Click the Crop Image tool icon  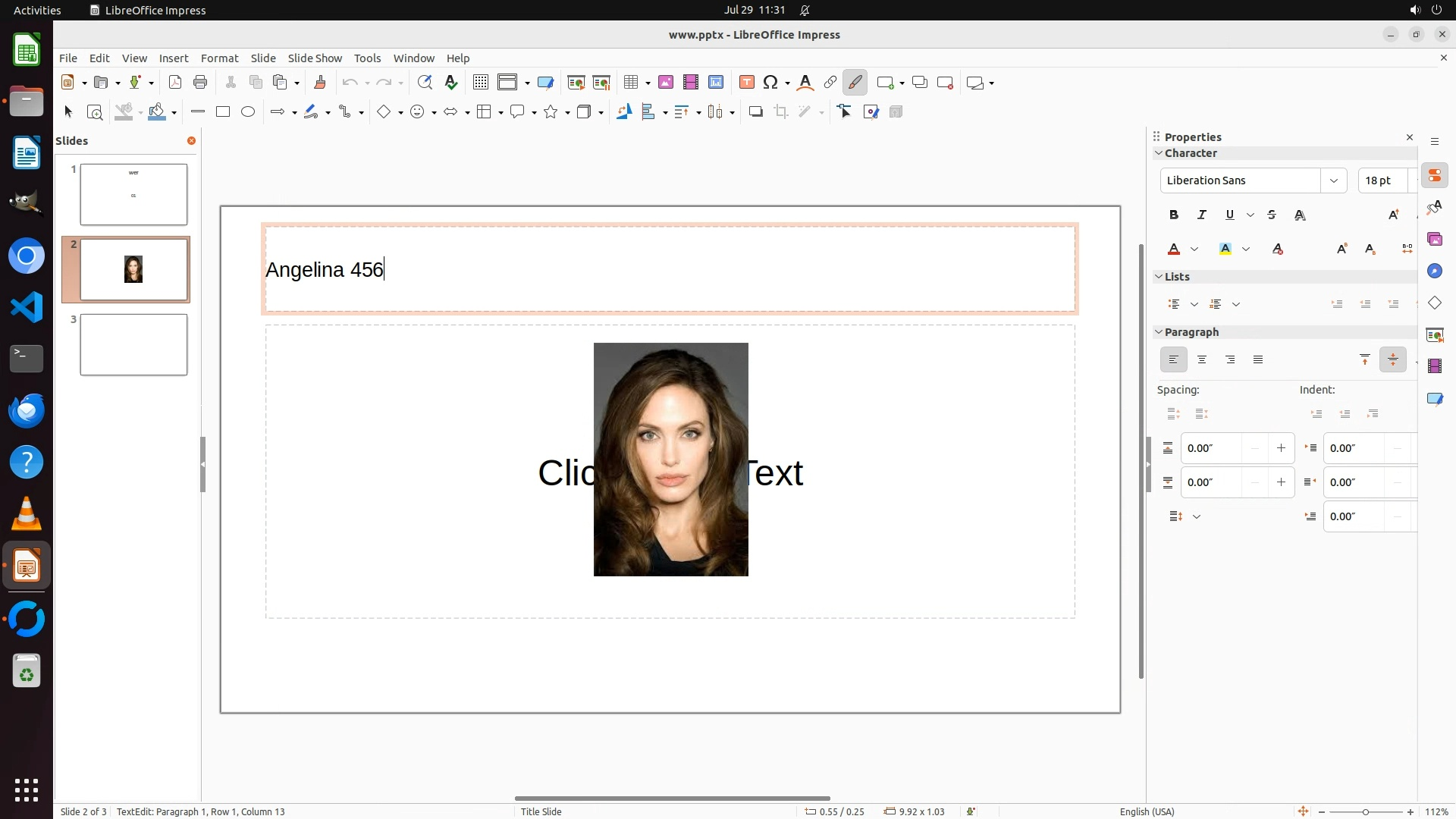click(x=780, y=112)
